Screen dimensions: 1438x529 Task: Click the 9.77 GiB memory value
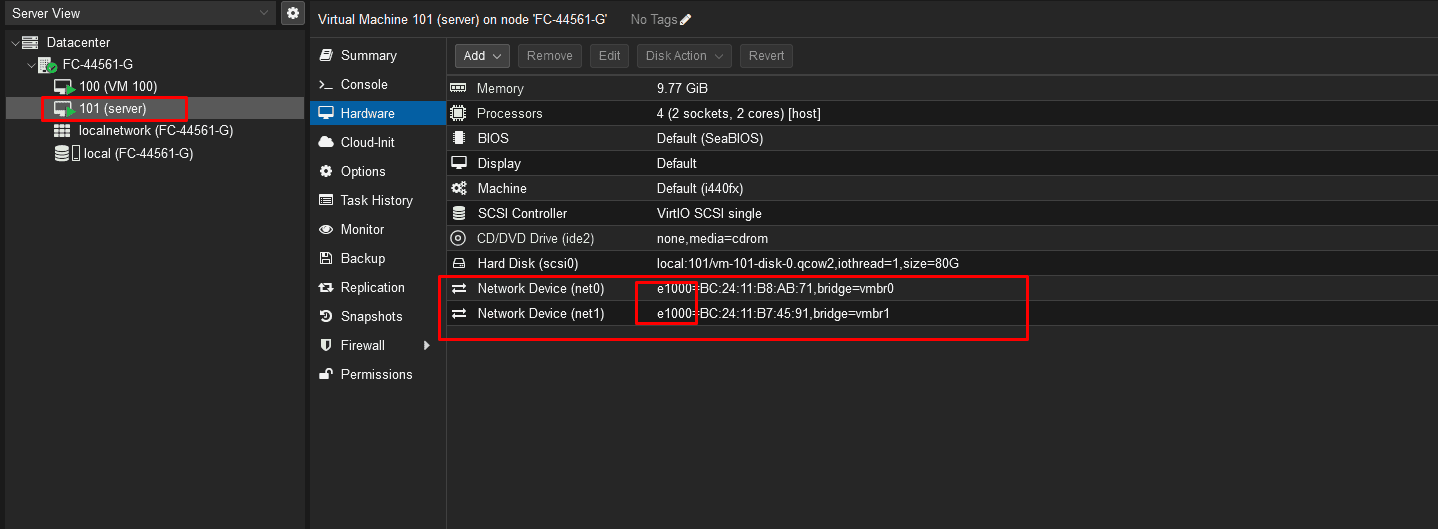(682, 88)
